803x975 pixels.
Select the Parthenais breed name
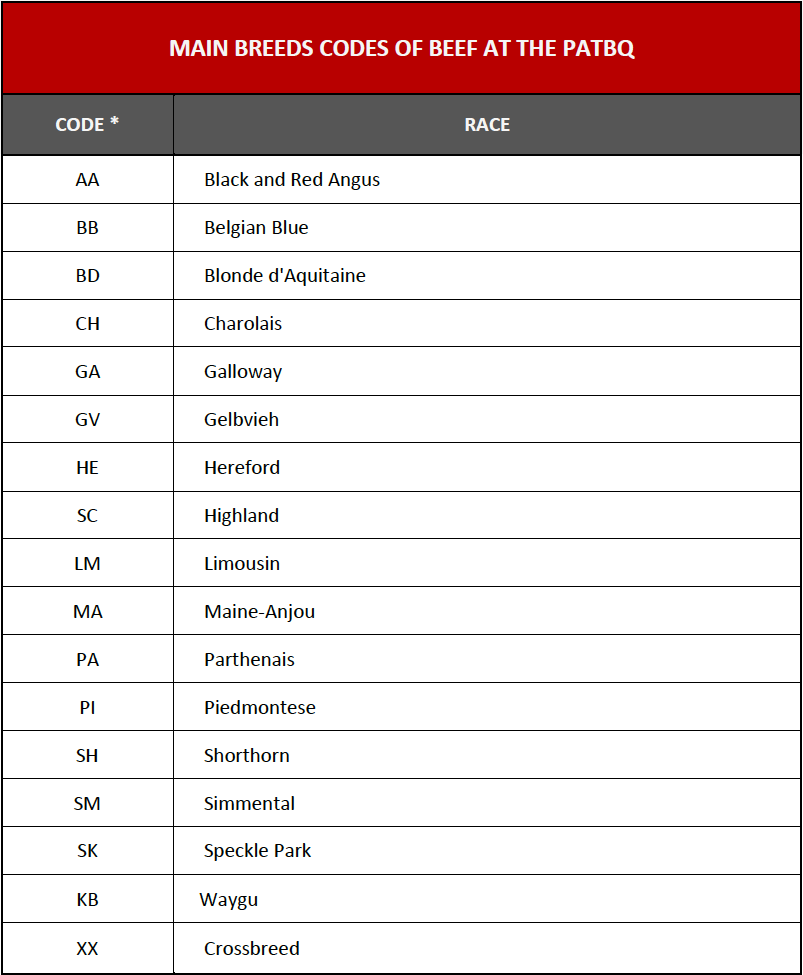point(249,660)
